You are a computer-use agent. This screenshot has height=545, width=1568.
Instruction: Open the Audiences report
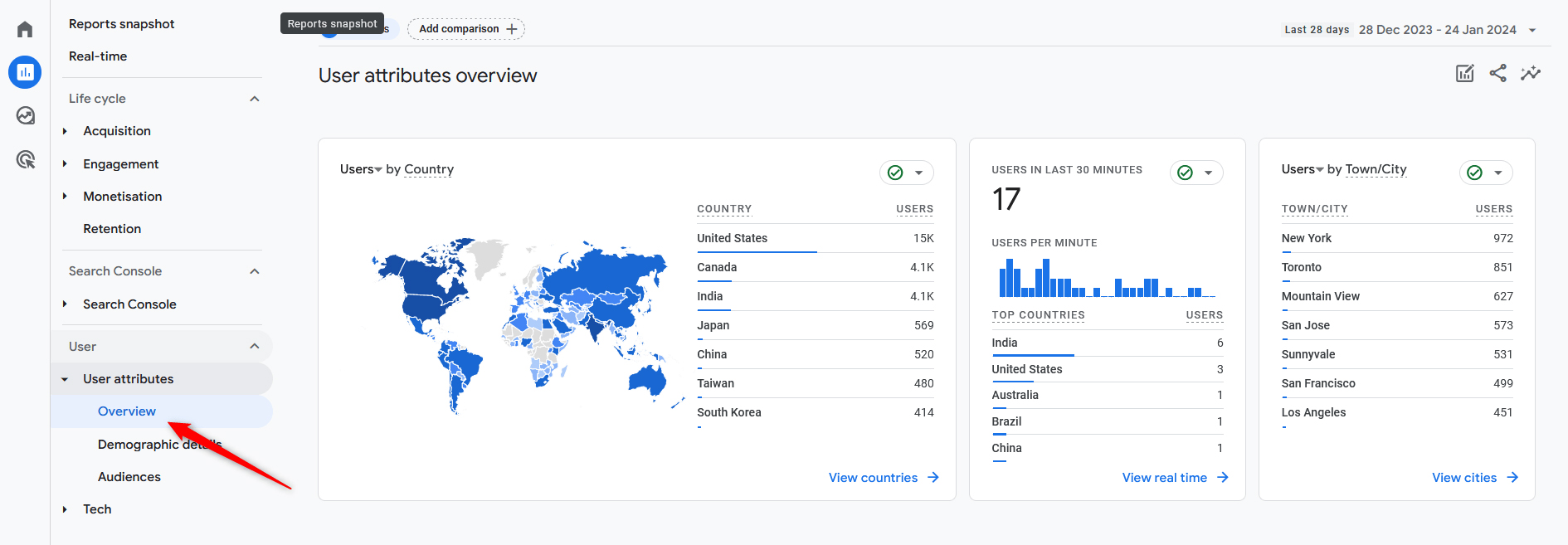pos(129,477)
